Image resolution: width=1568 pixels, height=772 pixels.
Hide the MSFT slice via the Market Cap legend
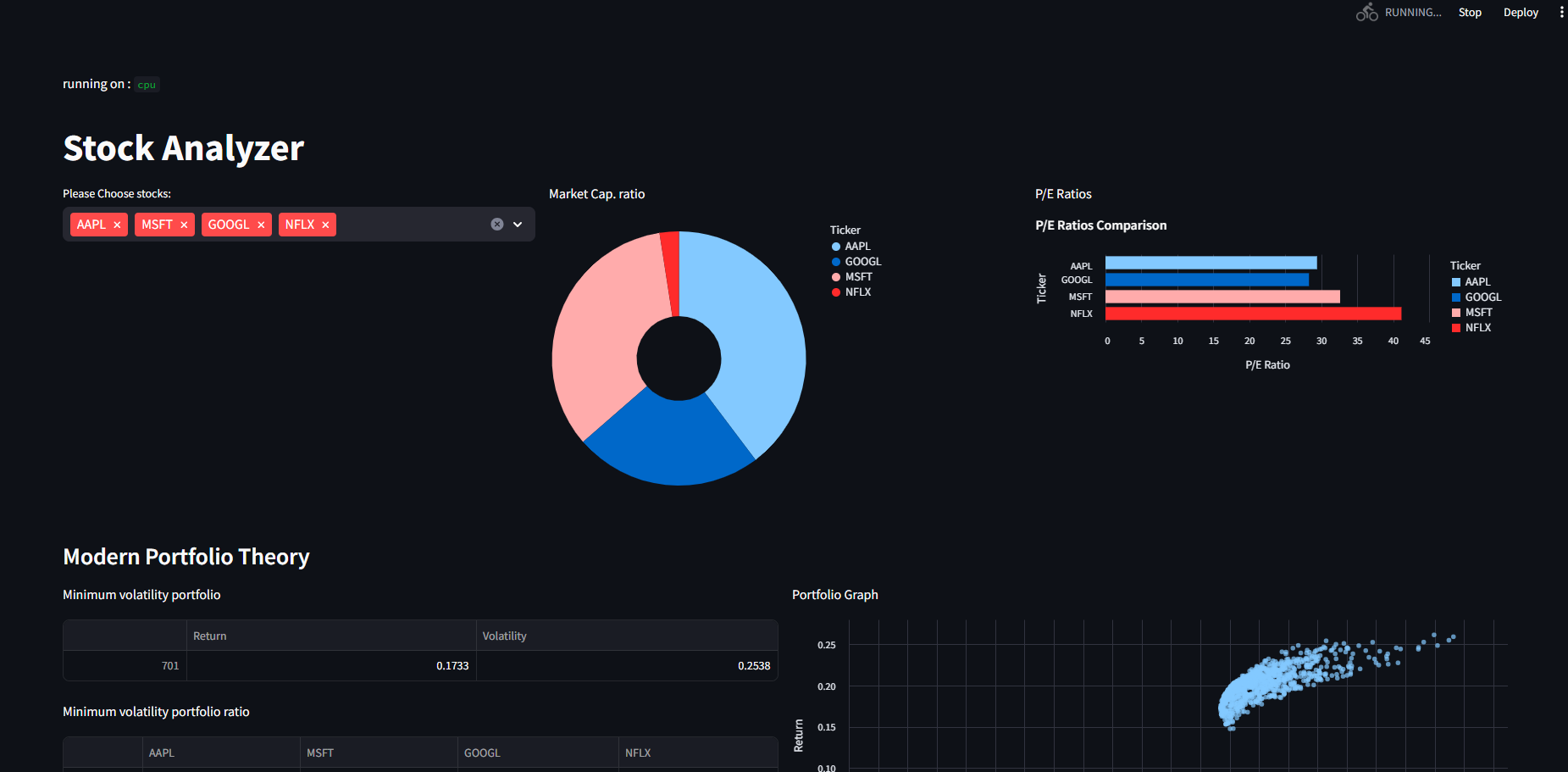tap(835, 276)
